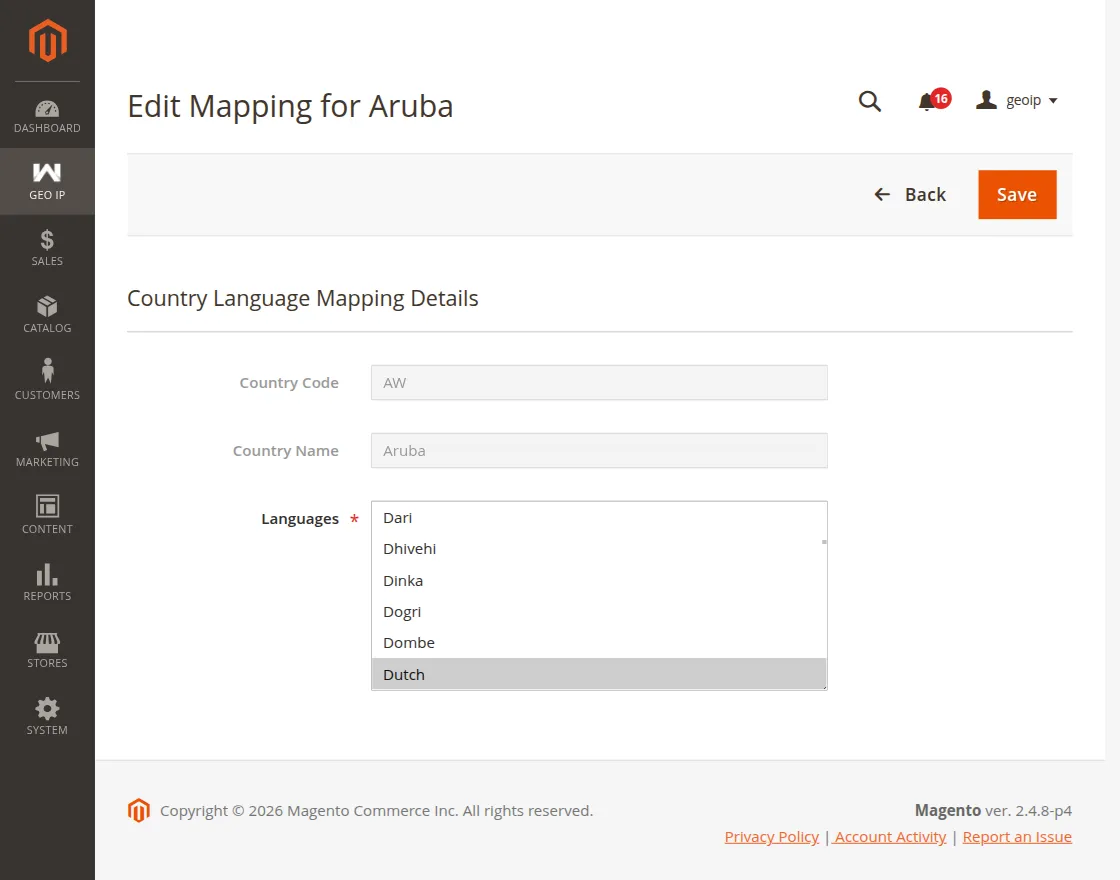Click the search magnifier icon
The width and height of the screenshot is (1120, 880).
pyautogui.click(x=869, y=101)
